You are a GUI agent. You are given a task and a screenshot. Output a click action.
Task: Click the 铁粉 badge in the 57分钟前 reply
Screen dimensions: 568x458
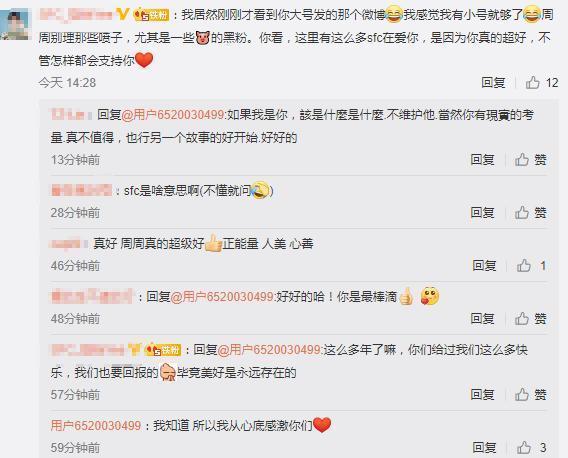[x=163, y=350]
